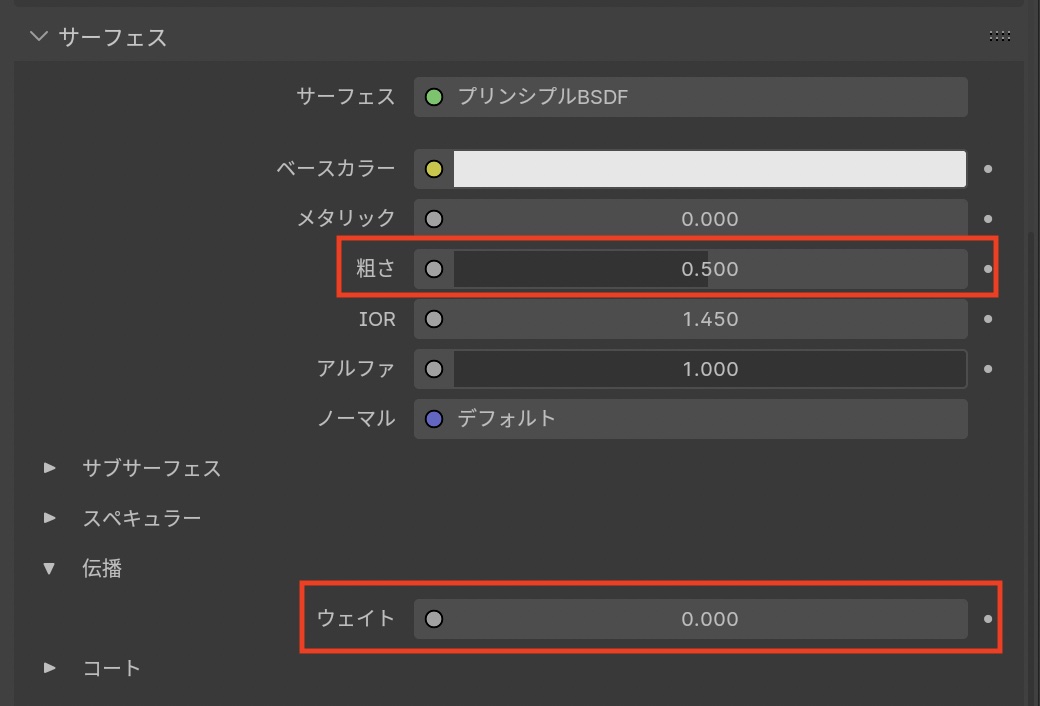Click the blue socket icon for ノーマル
The height and width of the screenshot is (706, 1040).
pos(434,419)
